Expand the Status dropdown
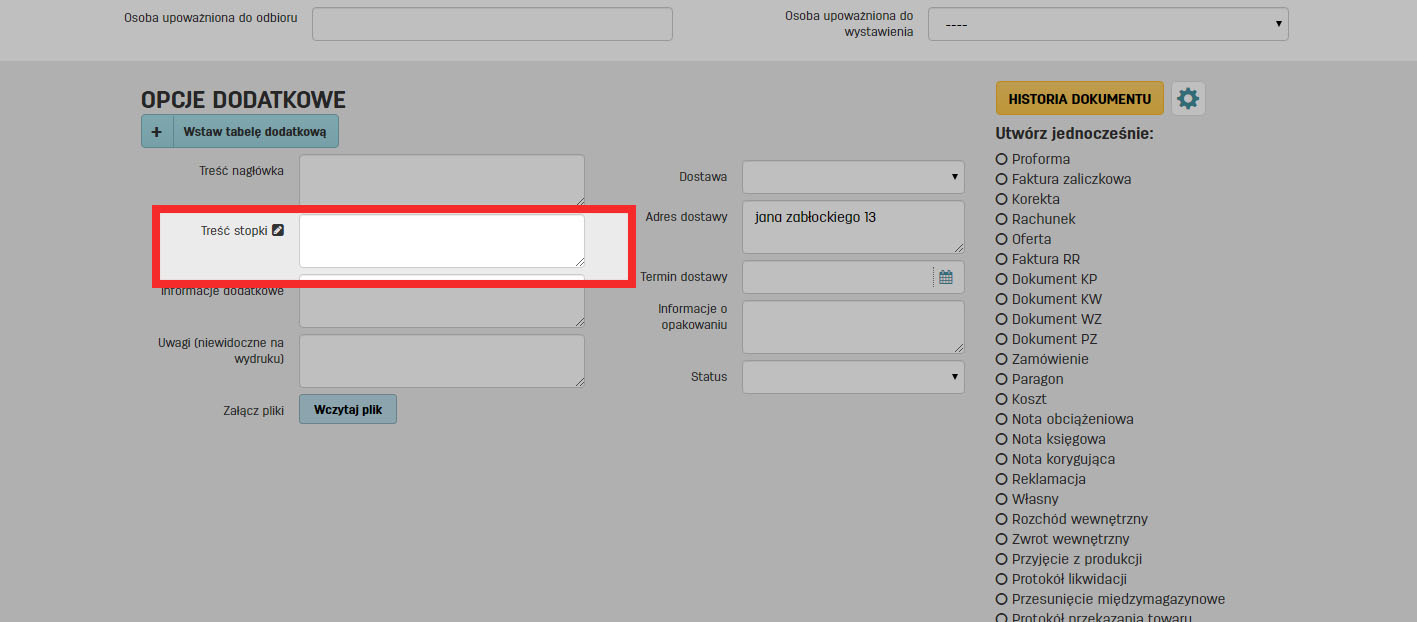This screenshot has height=622, width=1417. [x=853, y=377]
